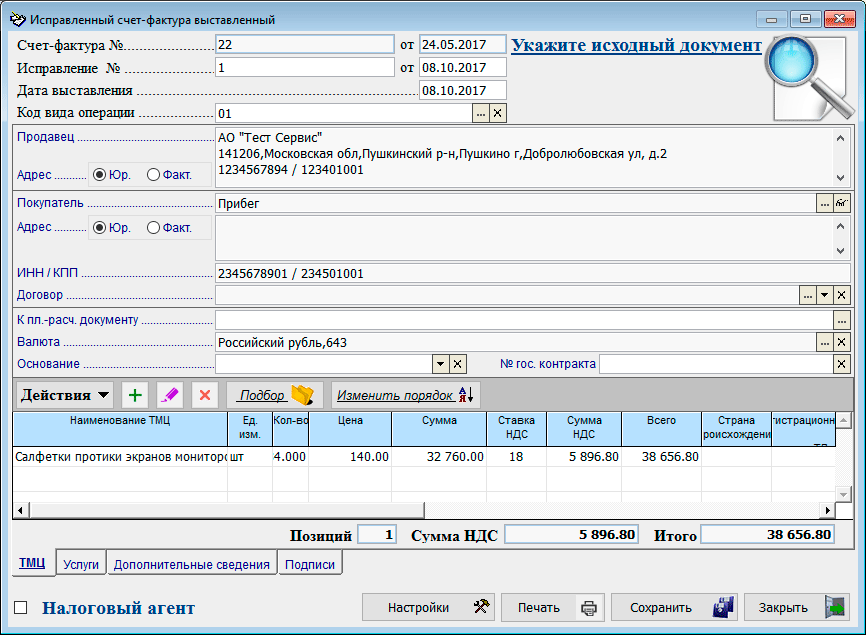The width and height of the screenshot is (866, 635).
Task: Click the table horizontal scrollbar thumb
Action: tap(226, 510)
